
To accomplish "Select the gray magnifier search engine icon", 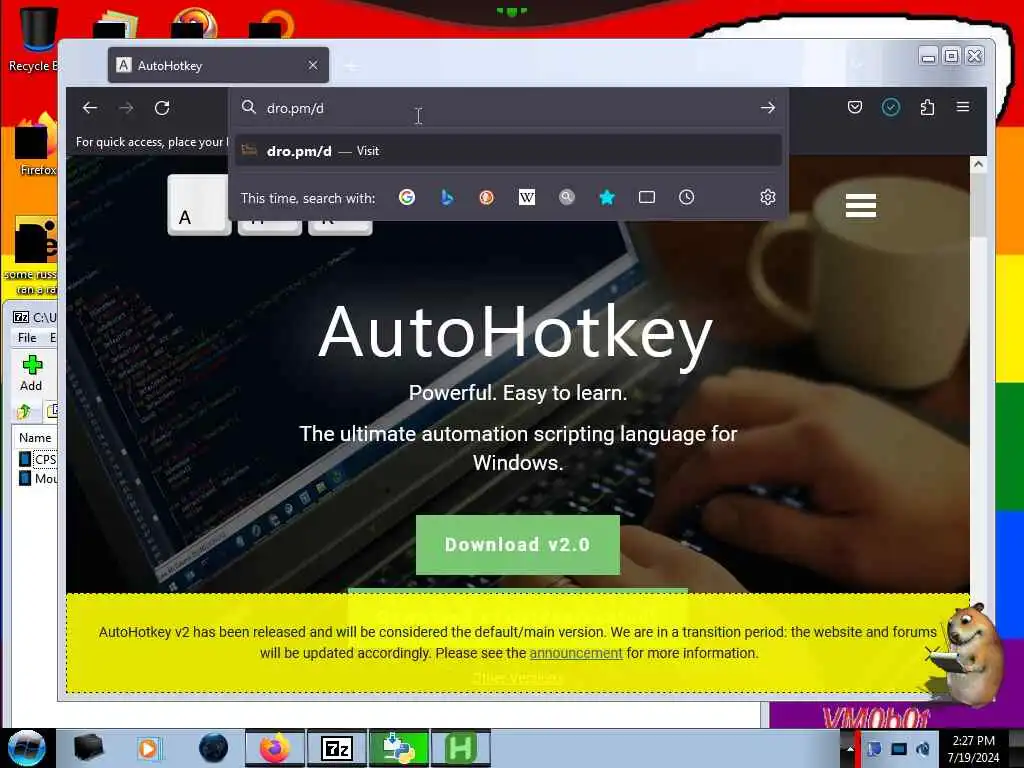I will (567, 197).
